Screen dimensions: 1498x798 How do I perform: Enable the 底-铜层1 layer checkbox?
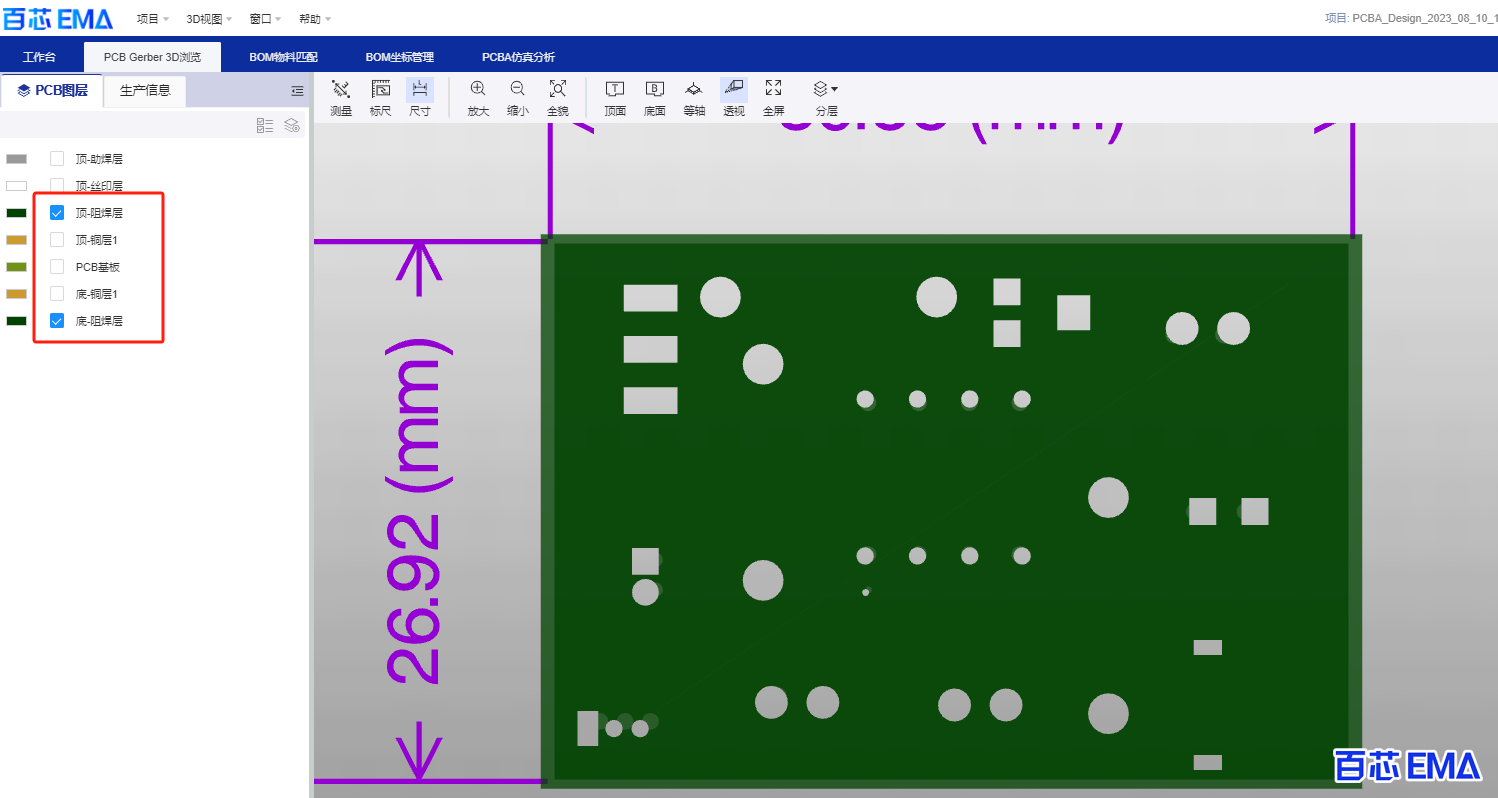point(57,293)
